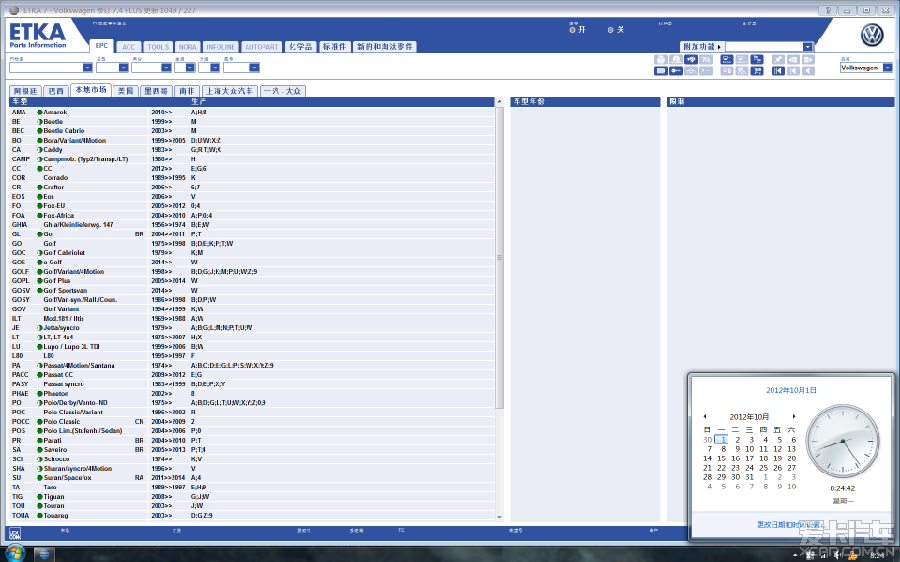Click the window card icon below the printer
900x562 pixels.
pyautogui.click(x=661, y=71)
